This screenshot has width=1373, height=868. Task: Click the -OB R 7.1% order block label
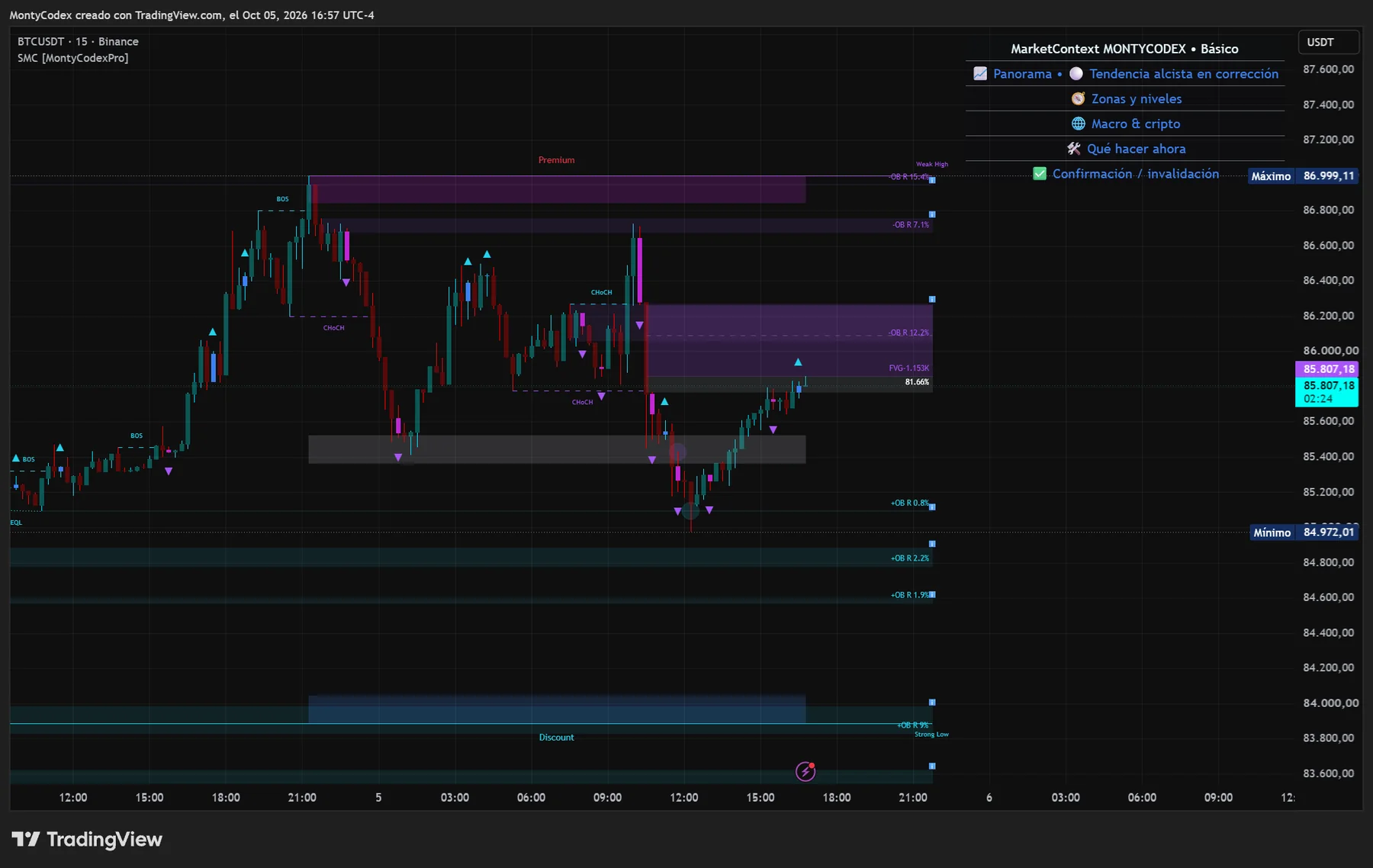click(911, 225)
